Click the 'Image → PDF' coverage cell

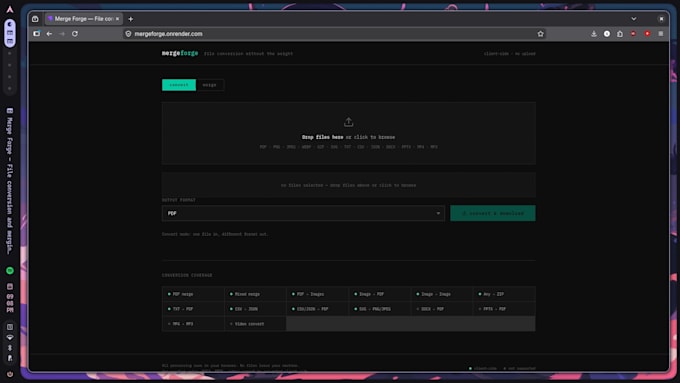click(x=379, y=294)
